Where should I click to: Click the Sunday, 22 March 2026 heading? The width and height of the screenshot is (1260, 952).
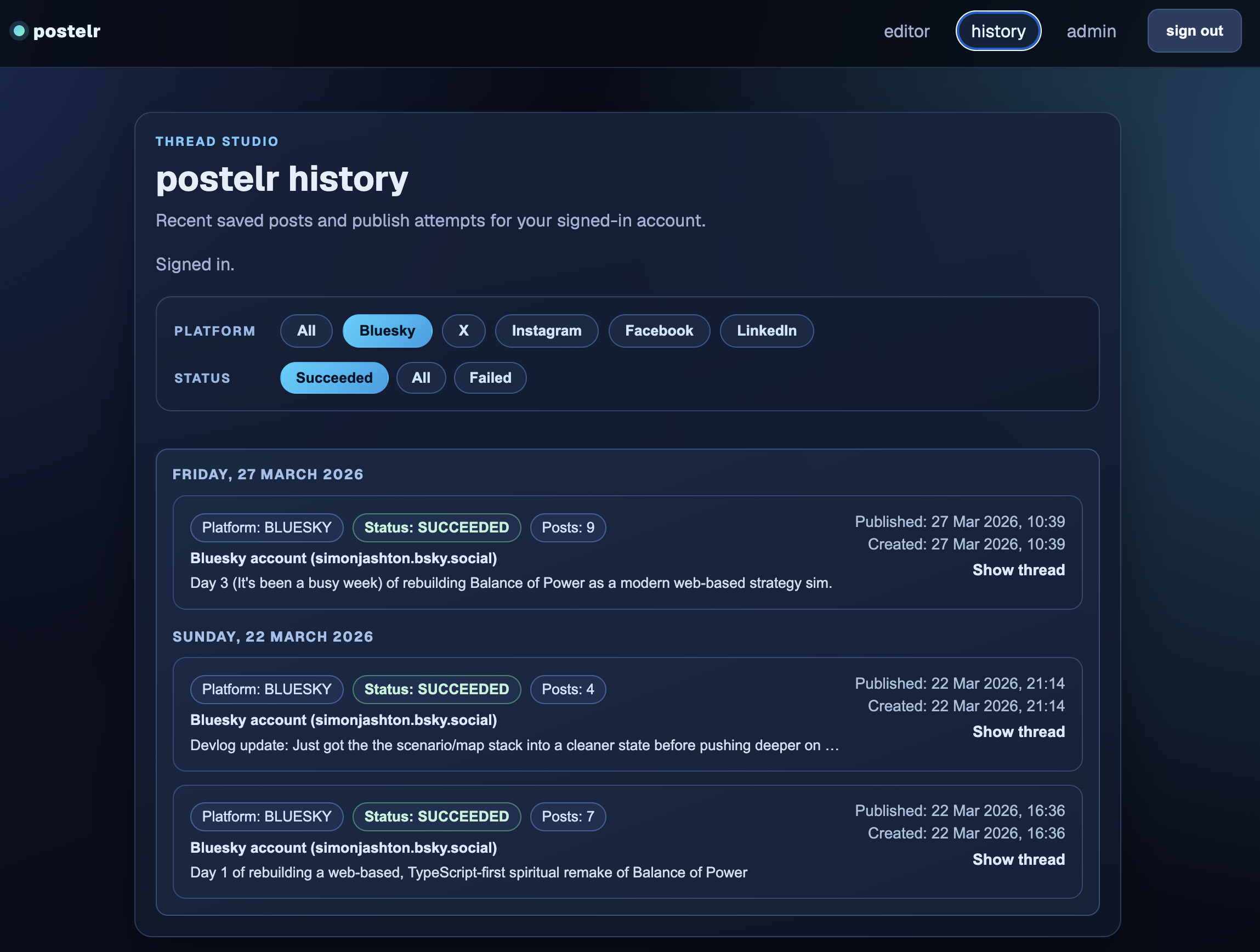[x=273, y=636]
